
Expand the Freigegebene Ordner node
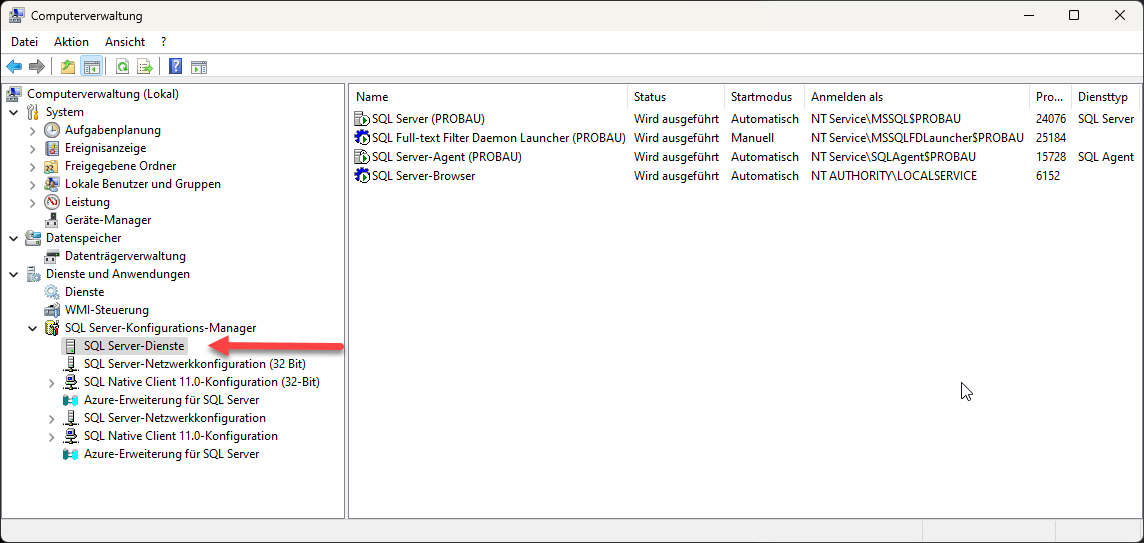point(32,166)
